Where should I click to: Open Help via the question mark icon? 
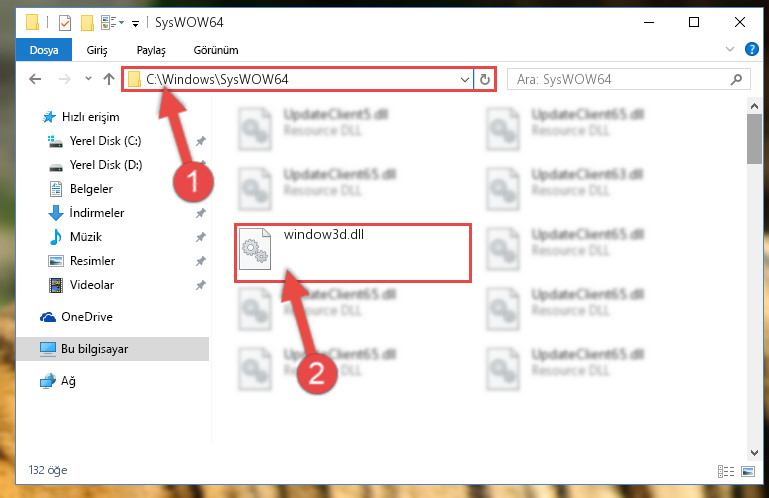click(x=751, y=50)
